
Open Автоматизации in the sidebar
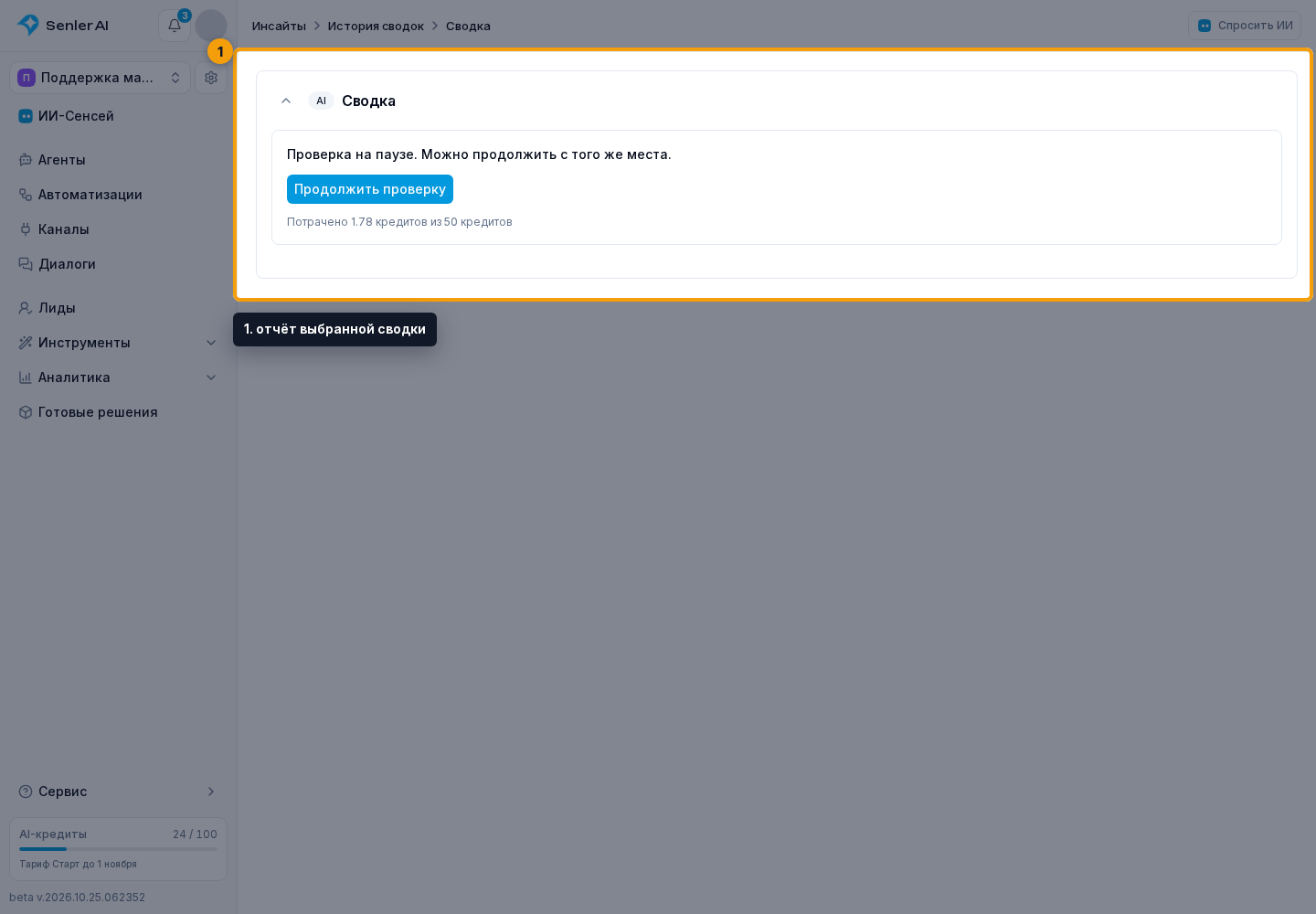click(x=118, y=195)
